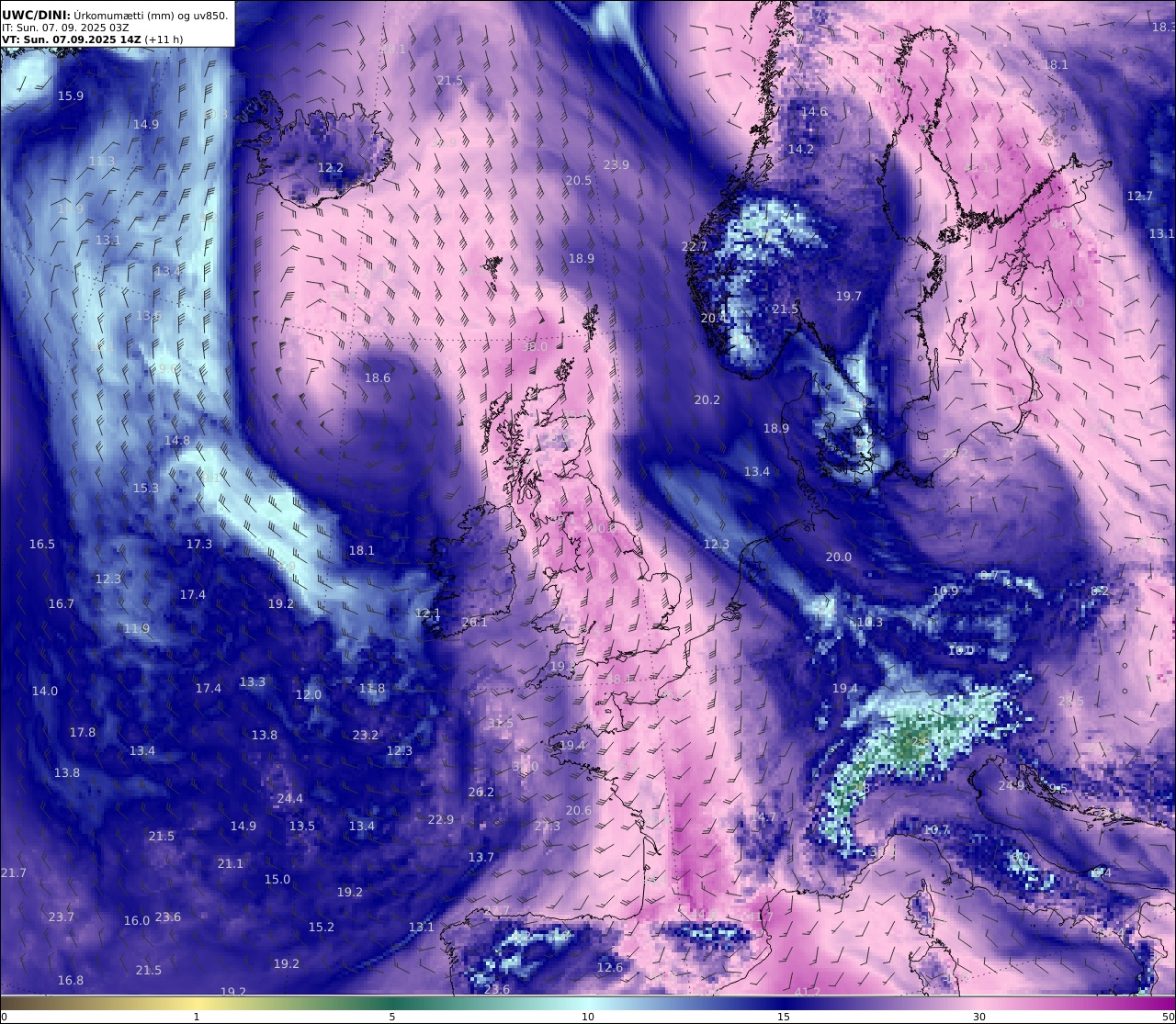
Task: Click the 16.8 value label
Action: pos(71,980)
